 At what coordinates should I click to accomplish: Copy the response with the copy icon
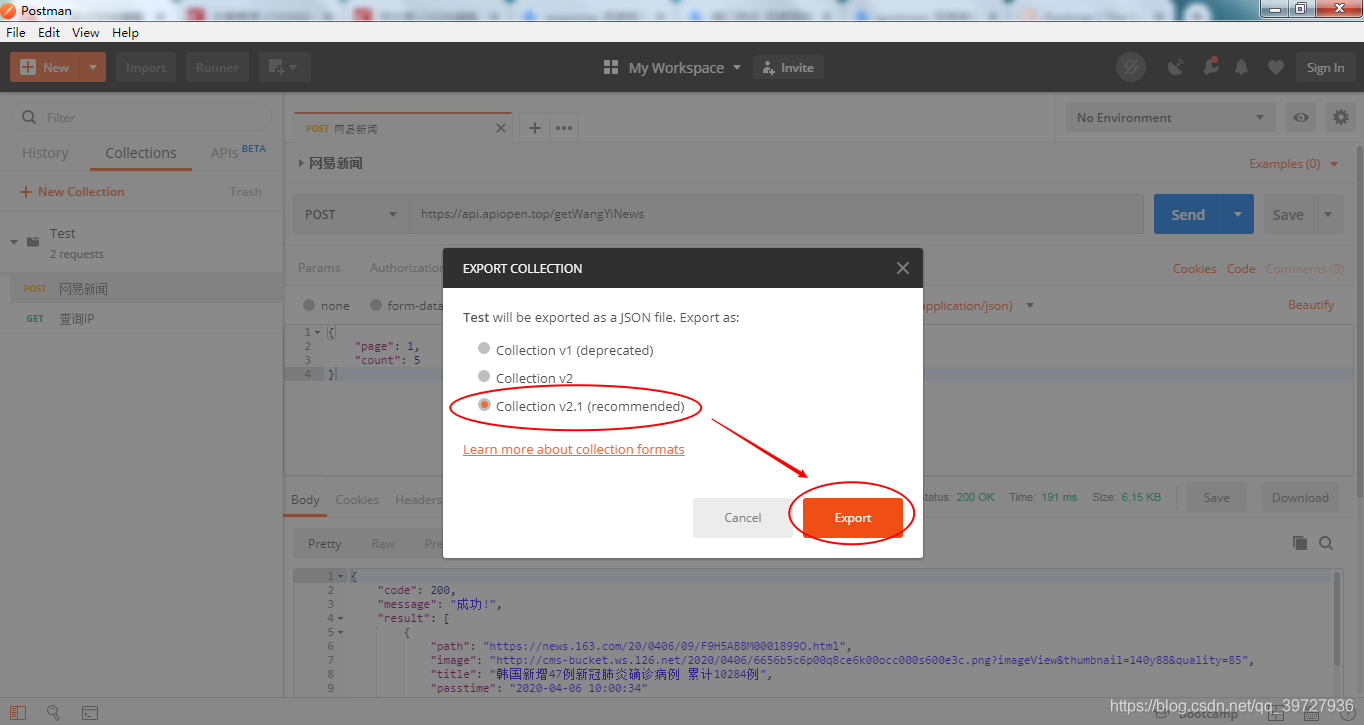click(x=1299, y=543)
